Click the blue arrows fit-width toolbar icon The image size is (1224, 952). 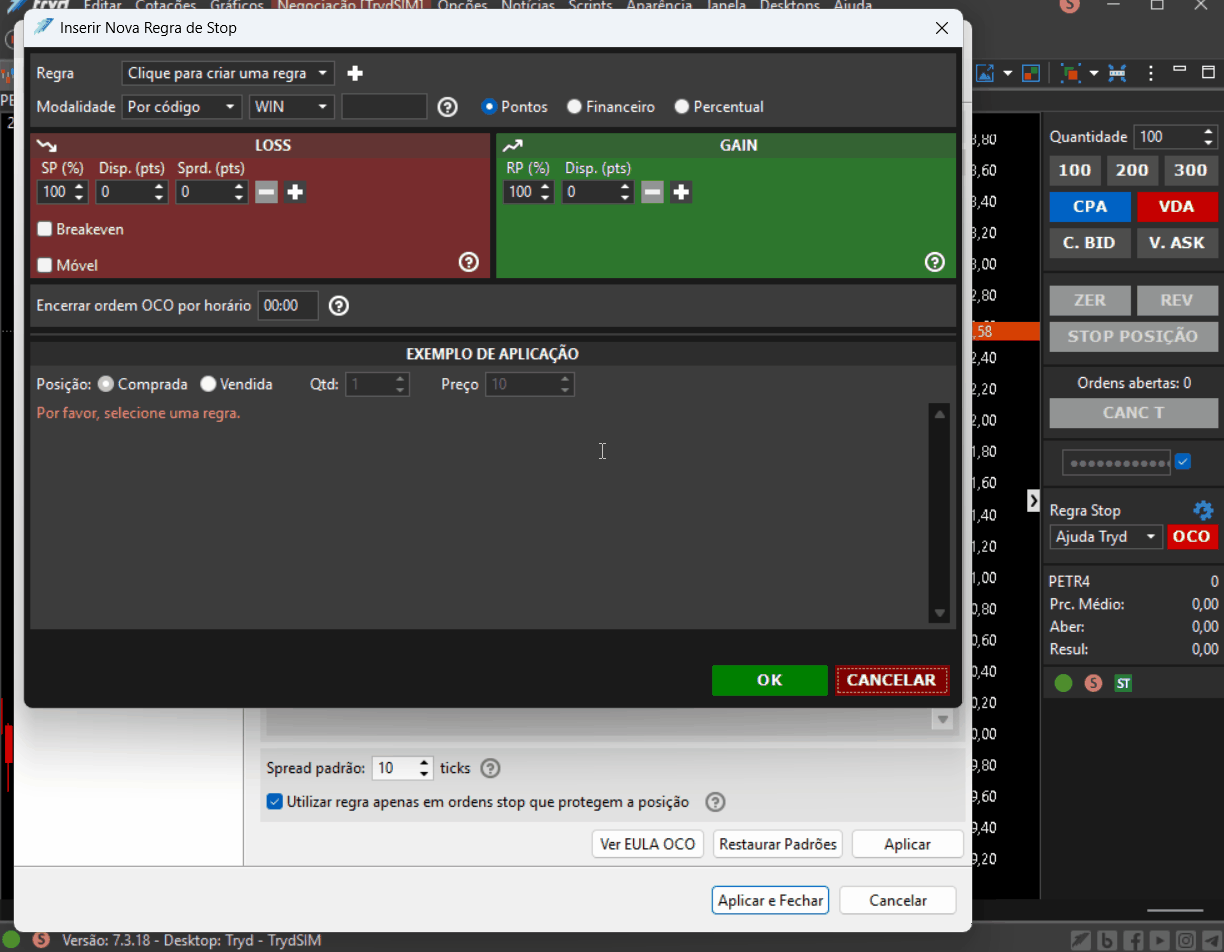[x=1117, y=74]
